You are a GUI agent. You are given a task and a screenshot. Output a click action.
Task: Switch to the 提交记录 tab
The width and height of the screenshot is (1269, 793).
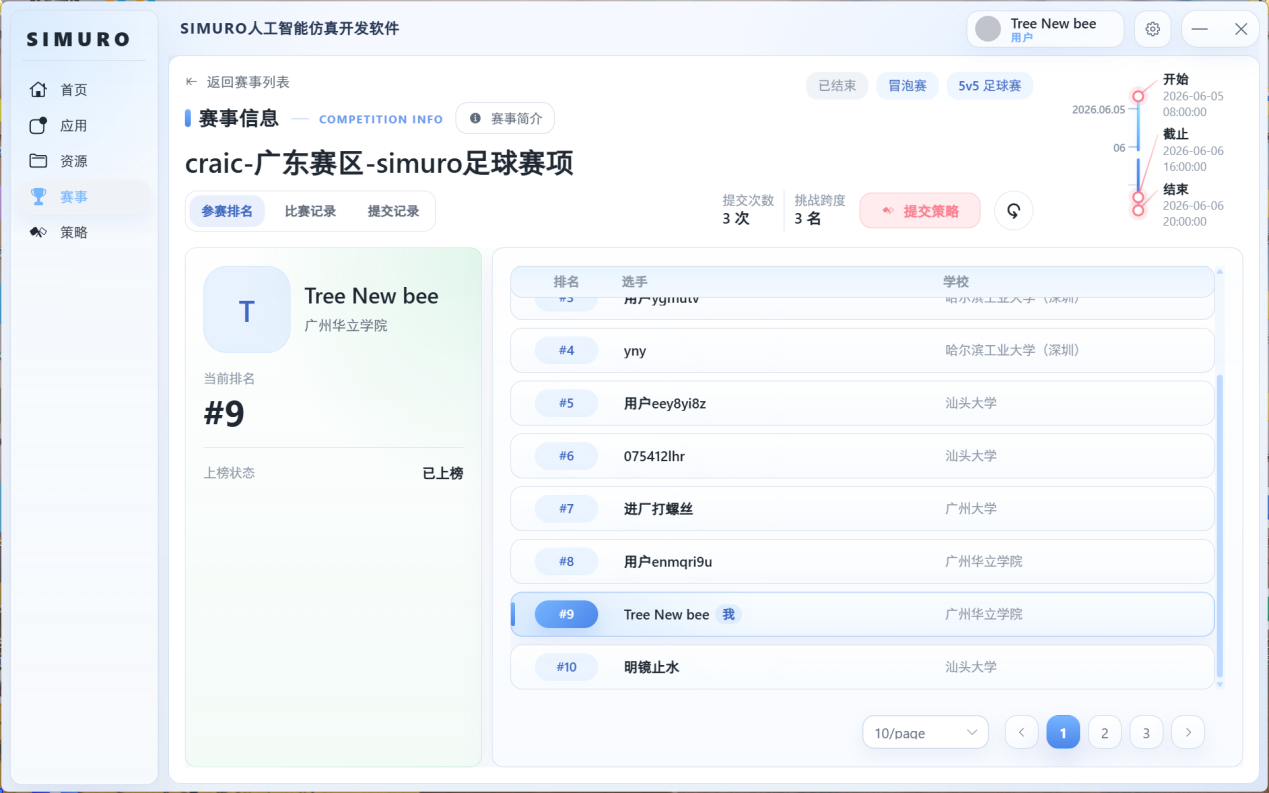pos(393,211)
